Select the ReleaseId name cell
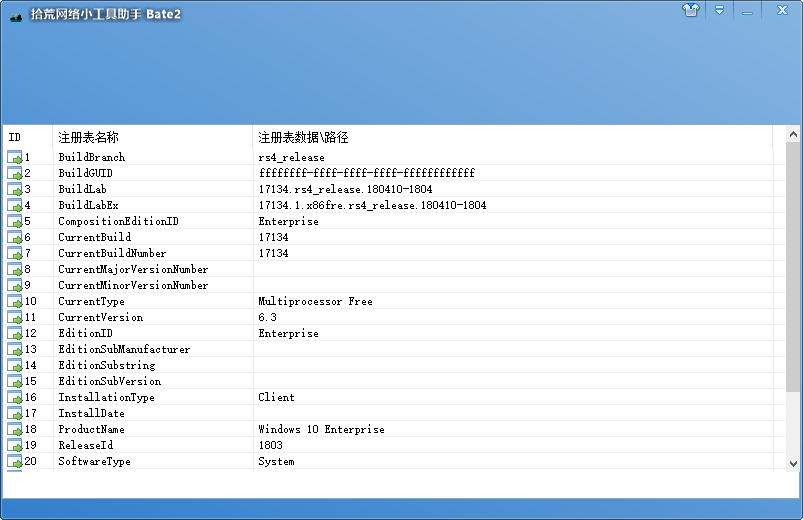The height and width of the screenshot is (520, 803). (x=86, y=445)
